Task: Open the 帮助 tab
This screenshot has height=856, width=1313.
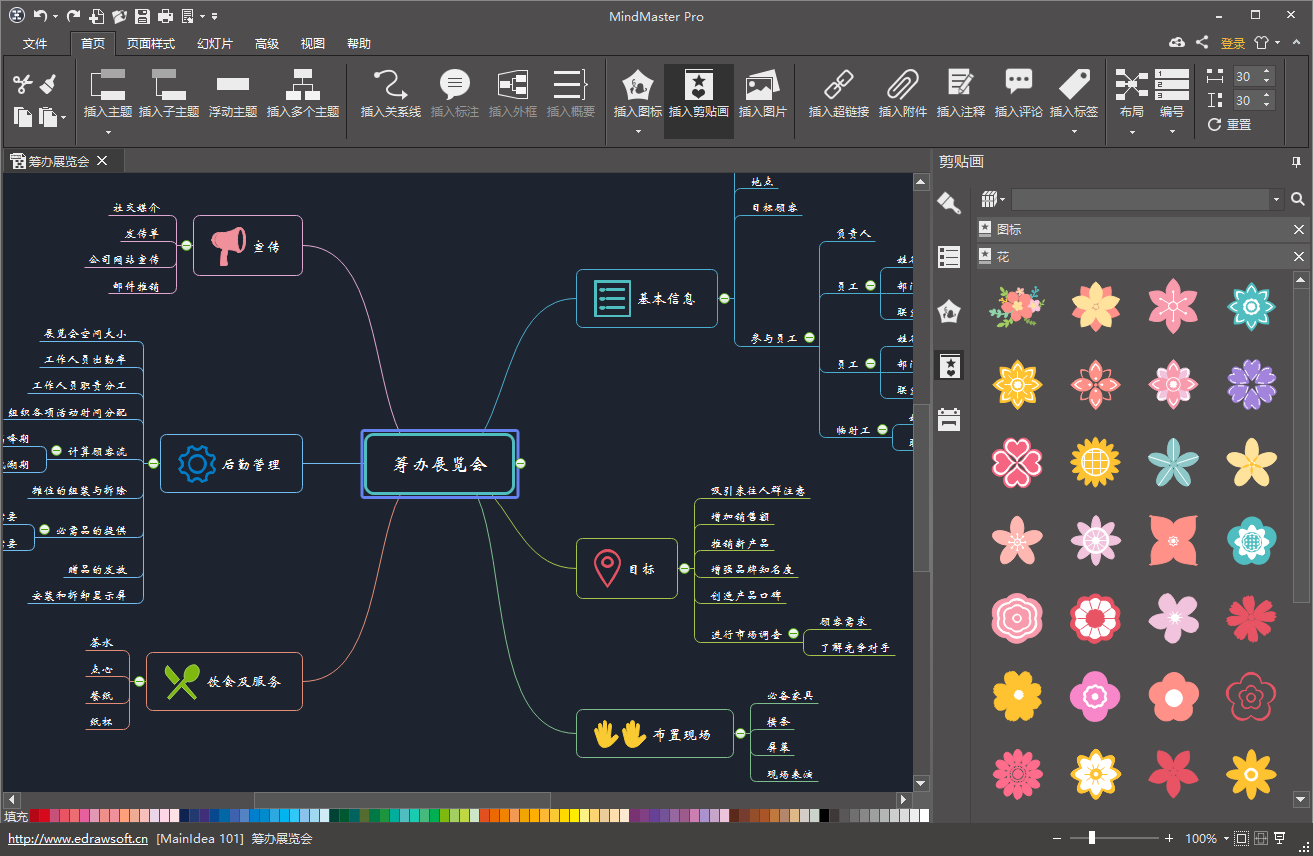Action: point(359,44)
